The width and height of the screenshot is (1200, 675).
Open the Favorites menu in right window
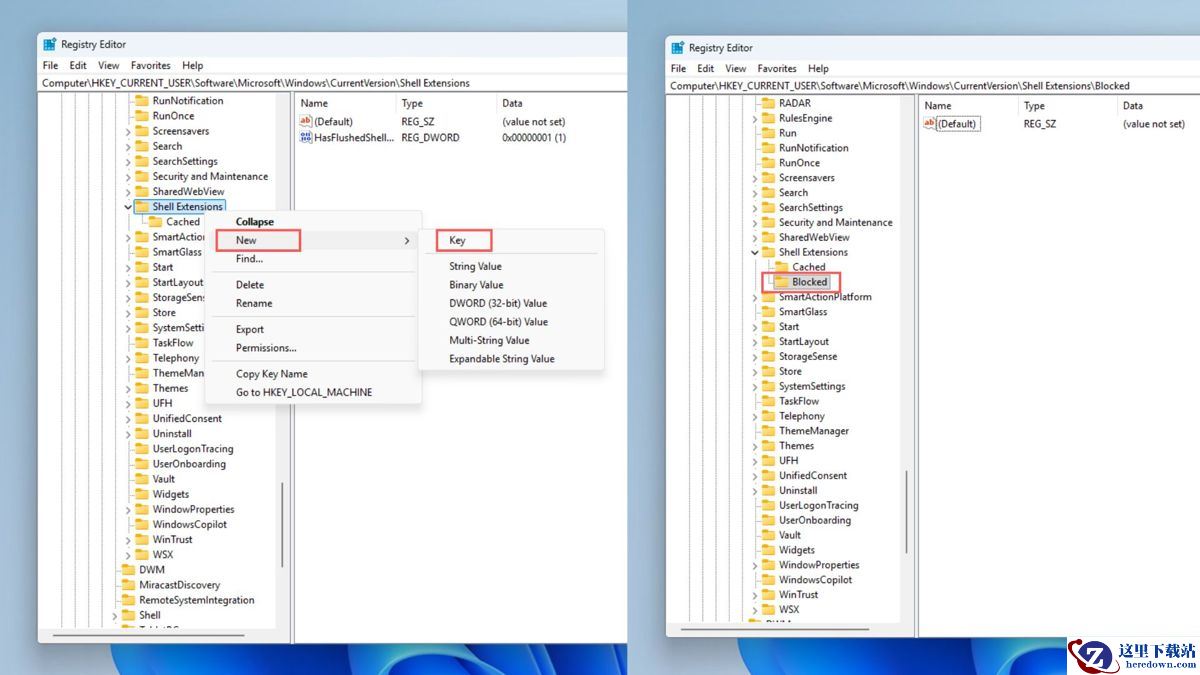tap(777, 68)
